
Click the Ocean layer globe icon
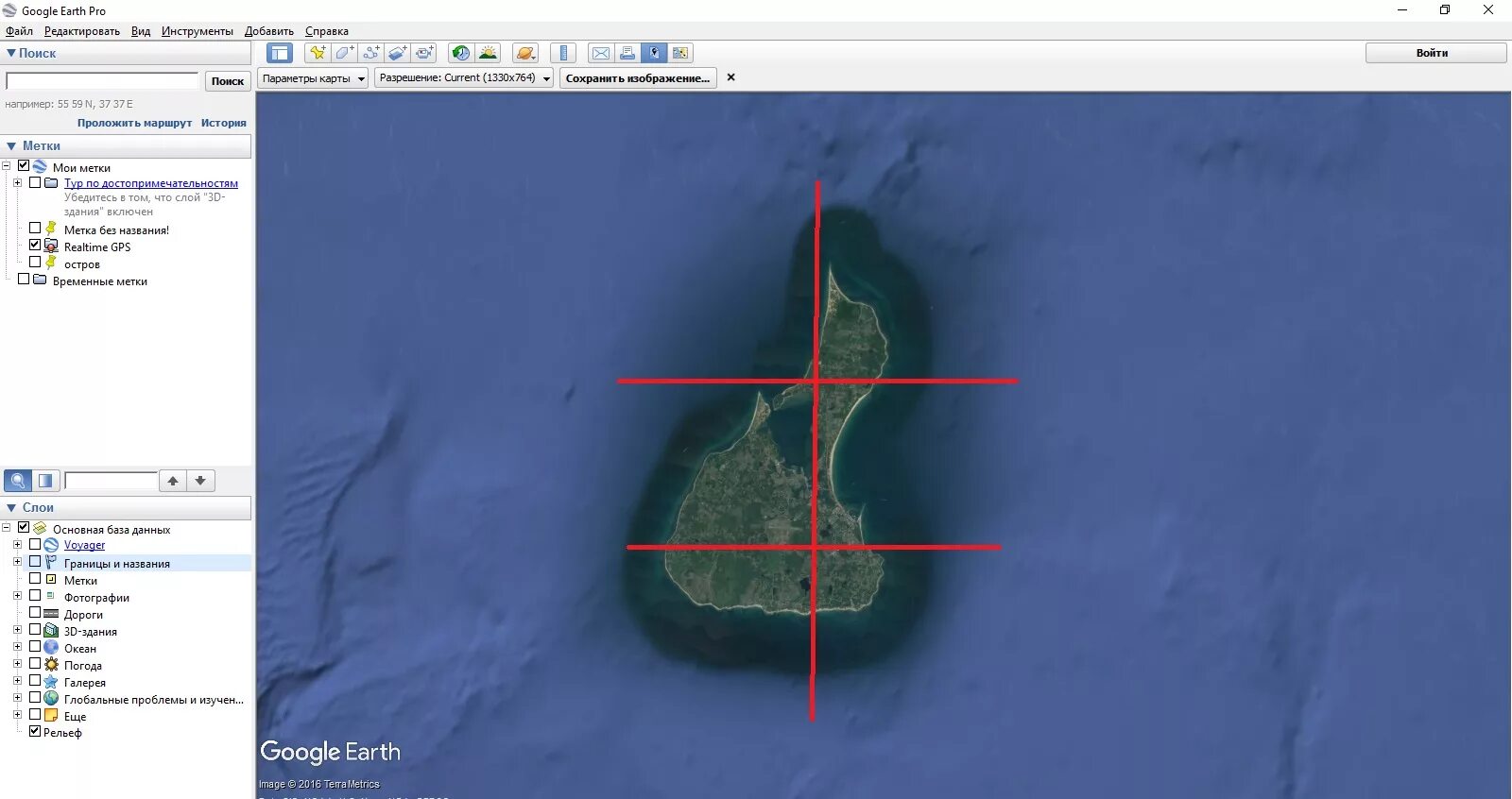click(51, 648)
